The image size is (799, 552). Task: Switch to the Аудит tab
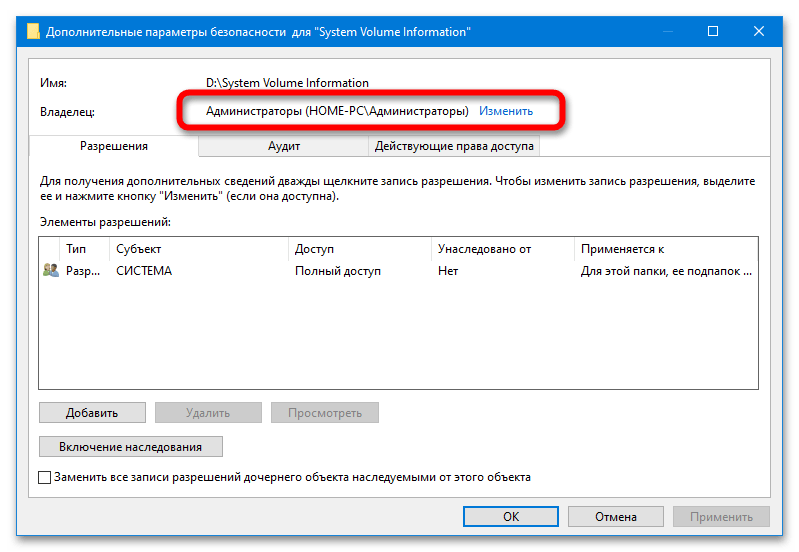click(x=283, y=146)
